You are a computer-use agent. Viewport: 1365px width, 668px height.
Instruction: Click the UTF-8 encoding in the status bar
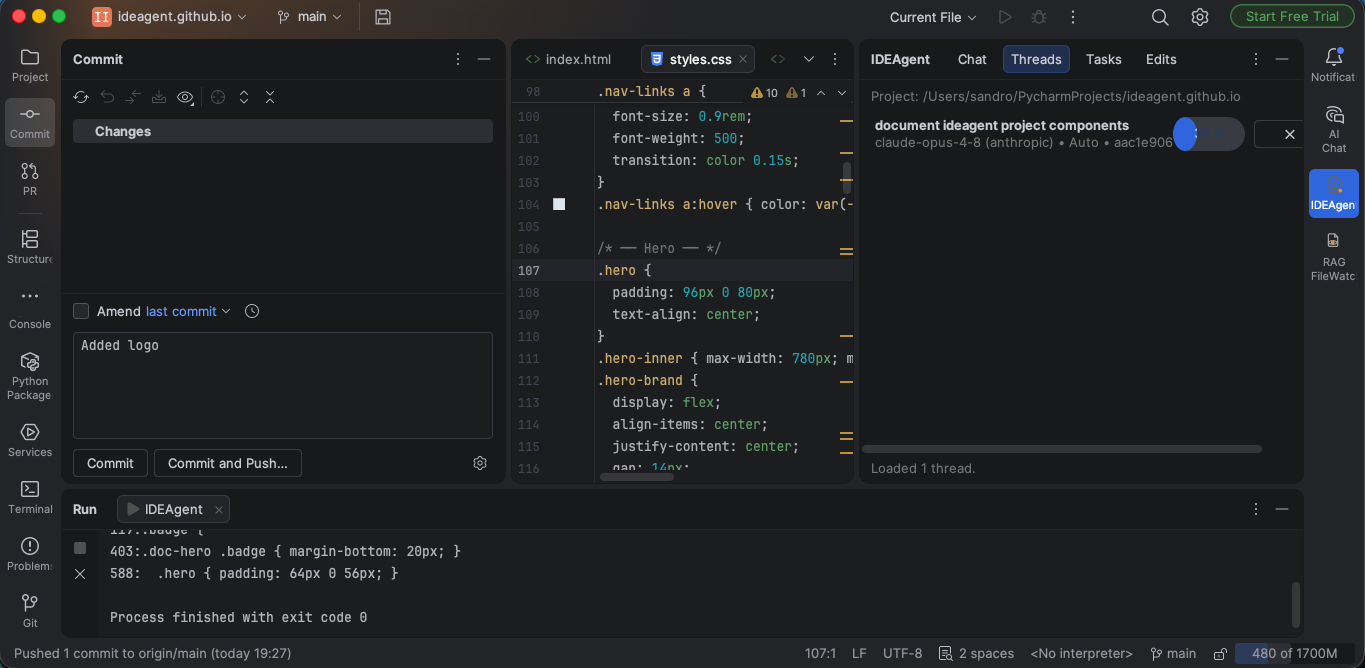tap(903, 653)
